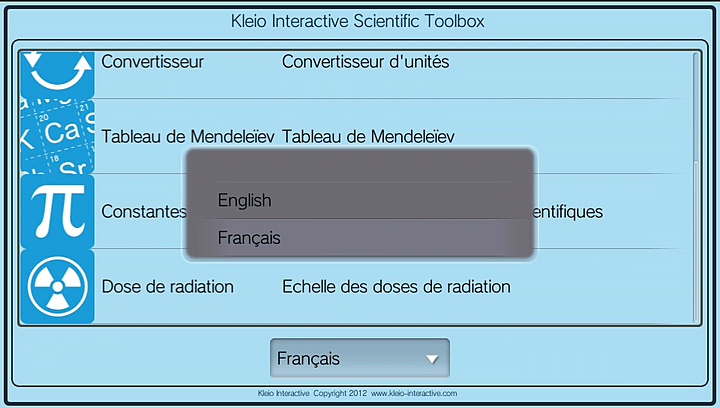Select the Tableau de Mendeleïev entry name
Screen dimensions: 720x408
189,136
